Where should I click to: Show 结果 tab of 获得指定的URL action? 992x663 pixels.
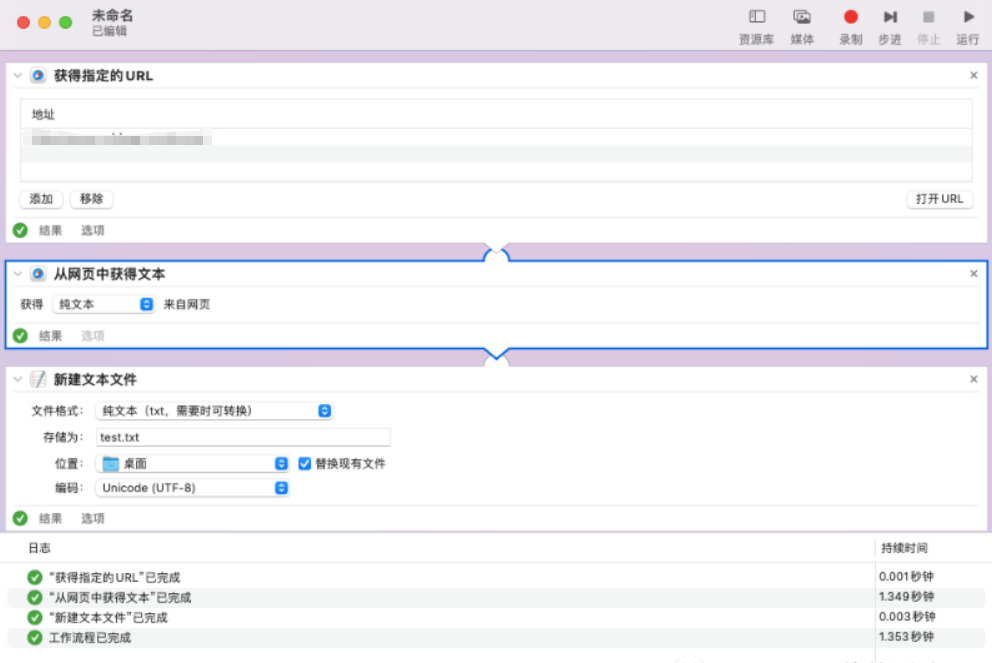point(50,230)
